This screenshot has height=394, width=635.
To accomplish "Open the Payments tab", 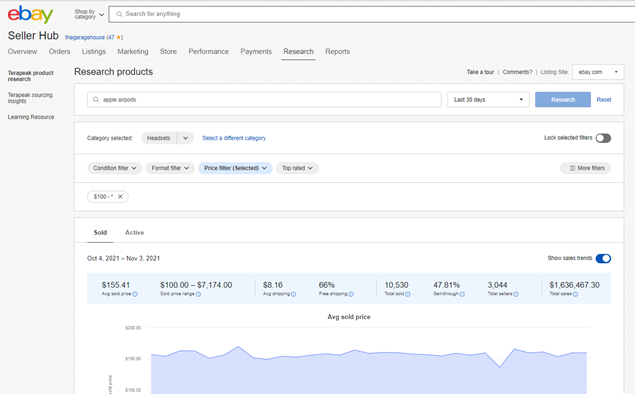I will [256, 51].
